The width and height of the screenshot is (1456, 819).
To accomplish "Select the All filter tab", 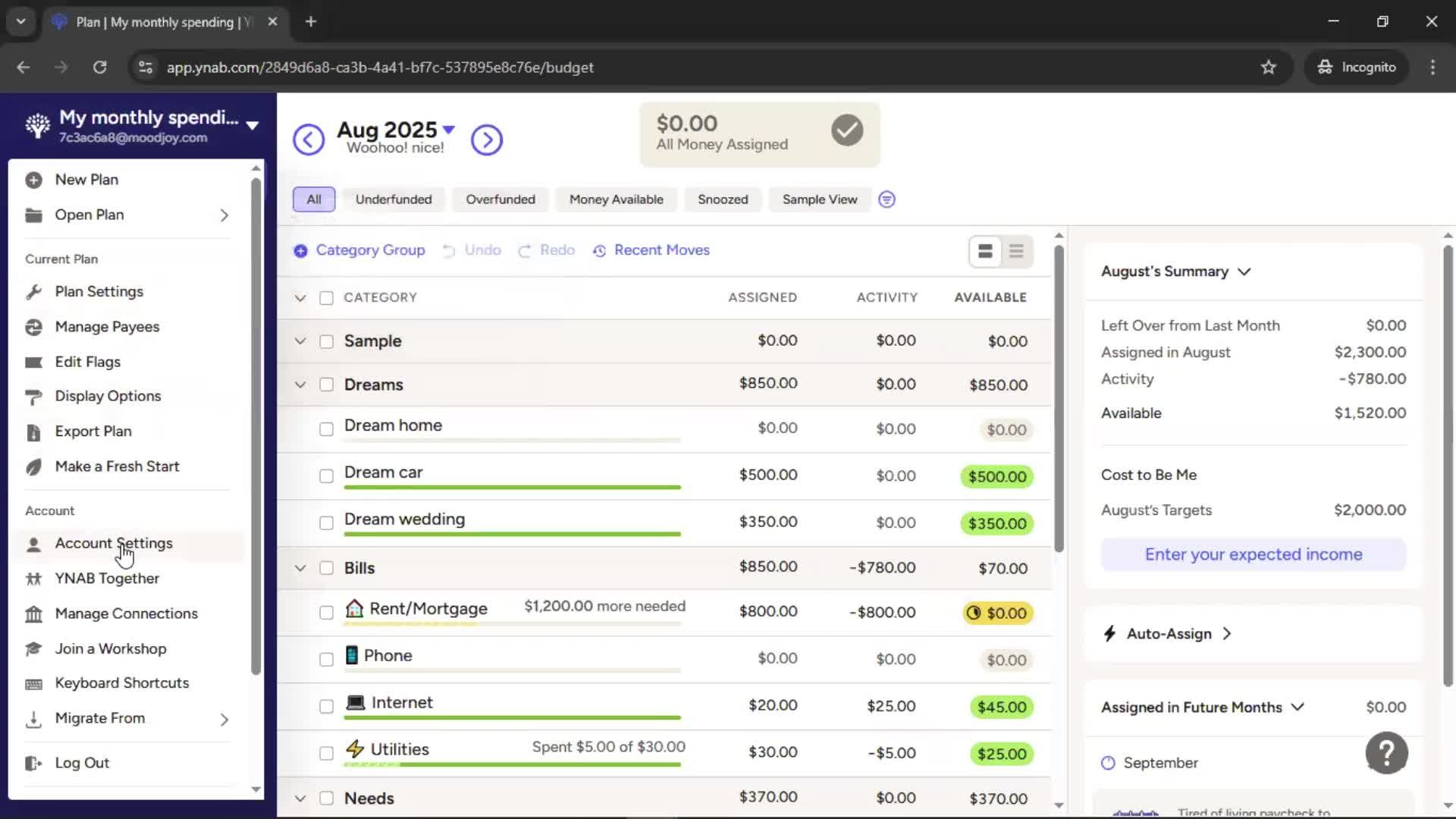I will pyautogui.click(x=314, y=199).
